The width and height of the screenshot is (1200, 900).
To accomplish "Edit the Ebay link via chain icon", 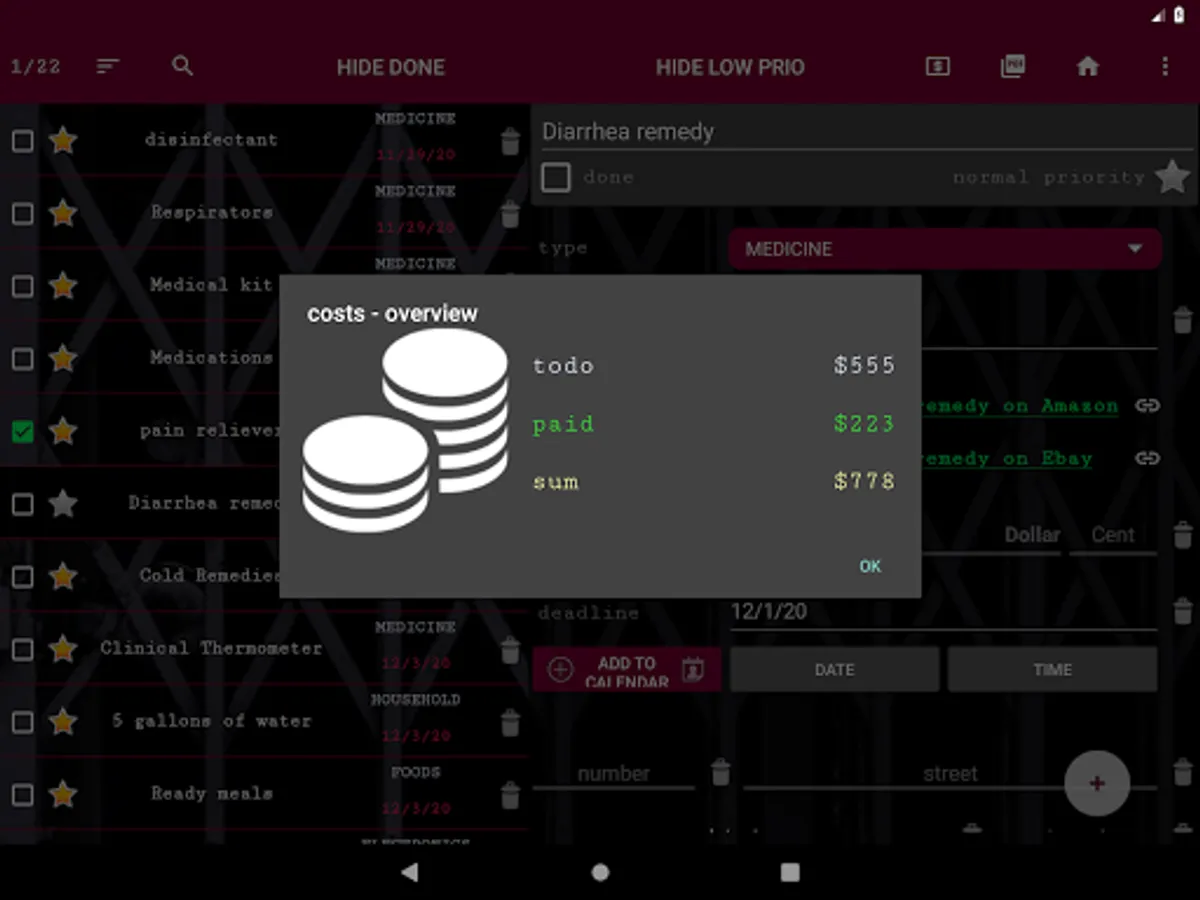I will (1147, 458).
